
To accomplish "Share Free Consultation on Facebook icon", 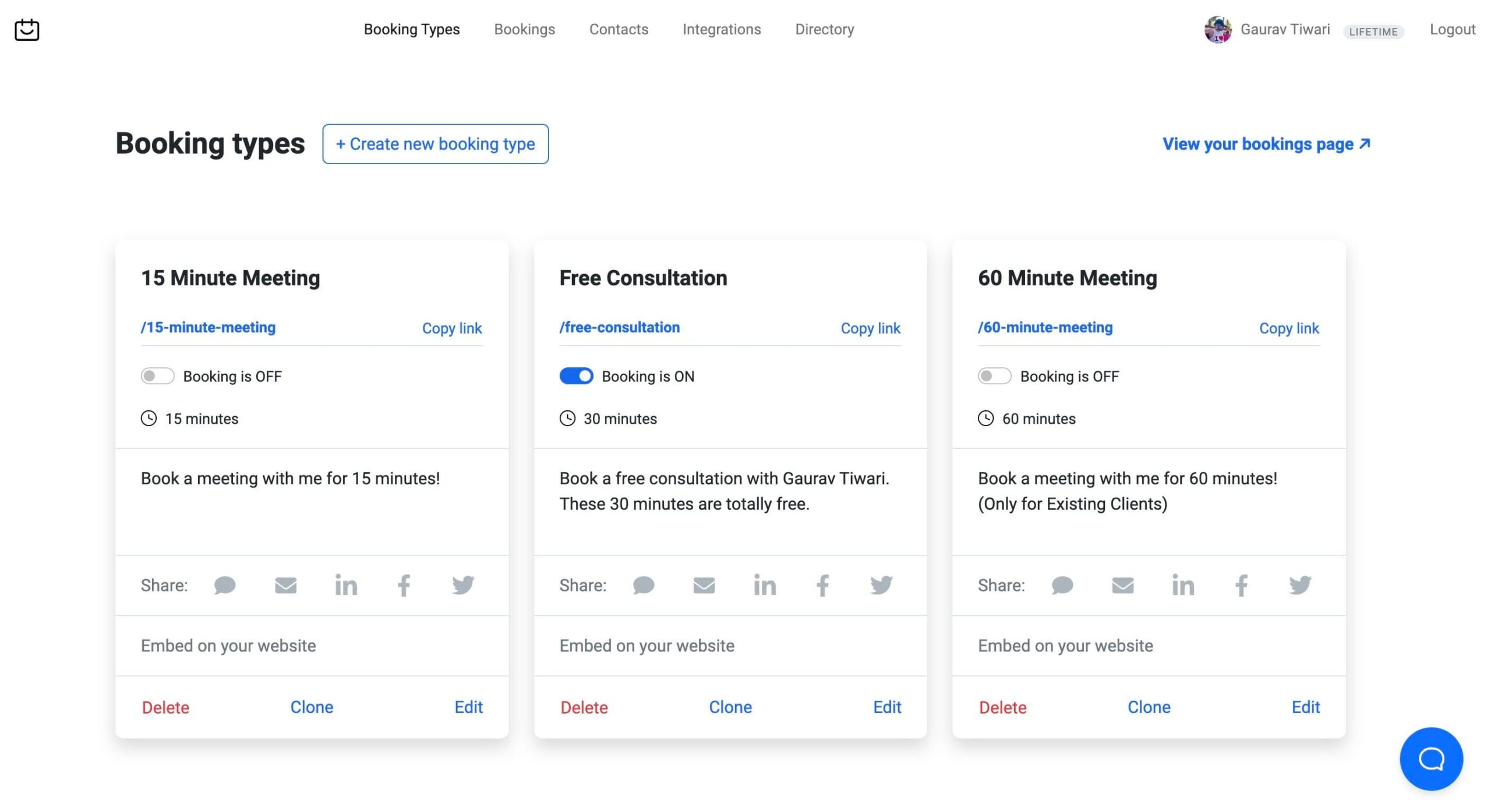I will tap(822, 585).
